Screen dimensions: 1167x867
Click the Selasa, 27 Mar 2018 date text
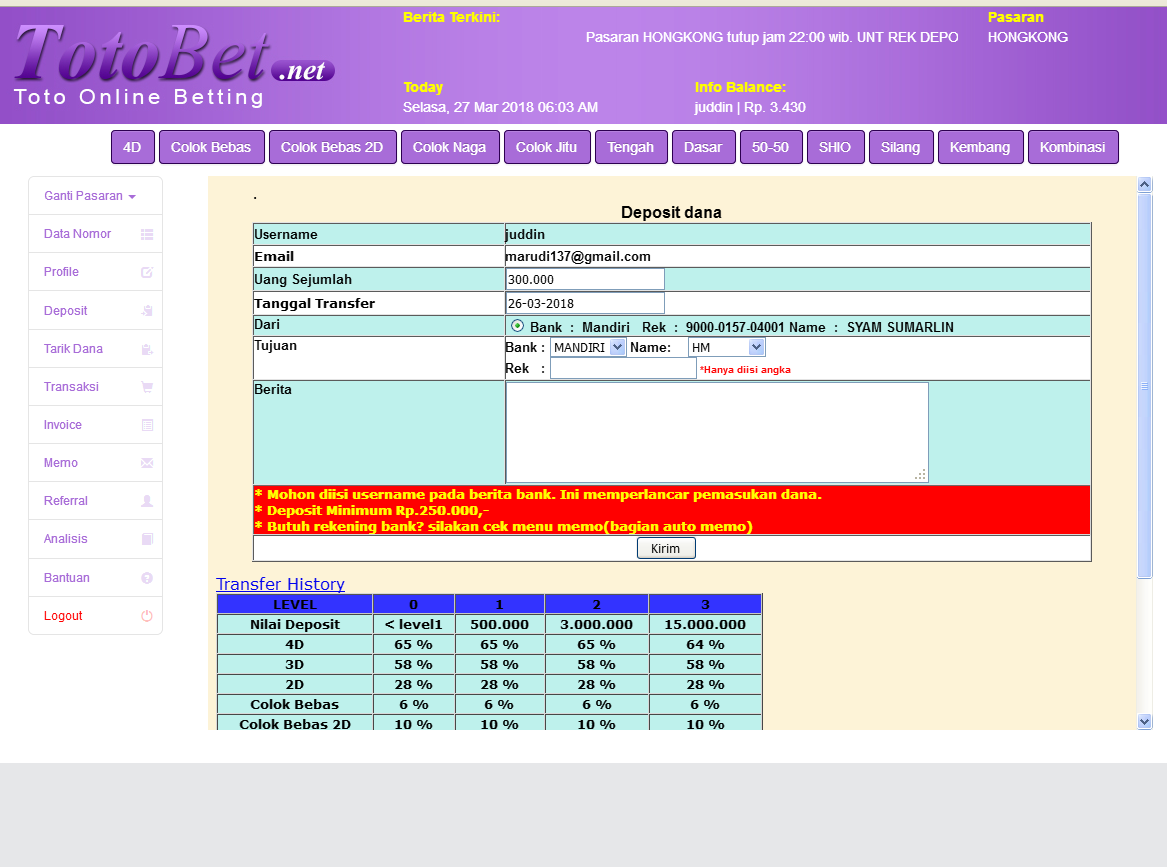pos(501,107)
